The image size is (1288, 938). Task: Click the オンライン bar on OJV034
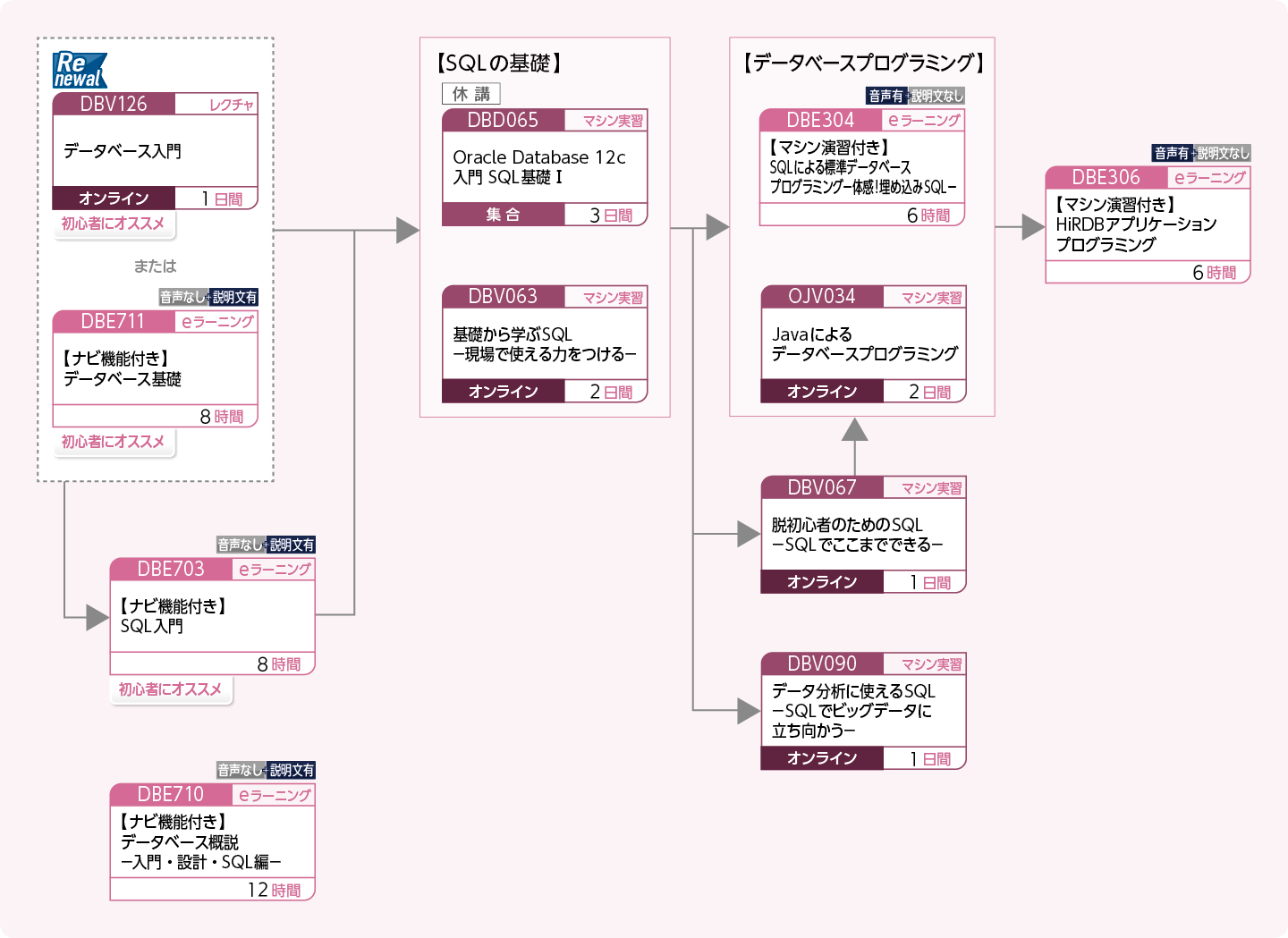click(822, 392)
